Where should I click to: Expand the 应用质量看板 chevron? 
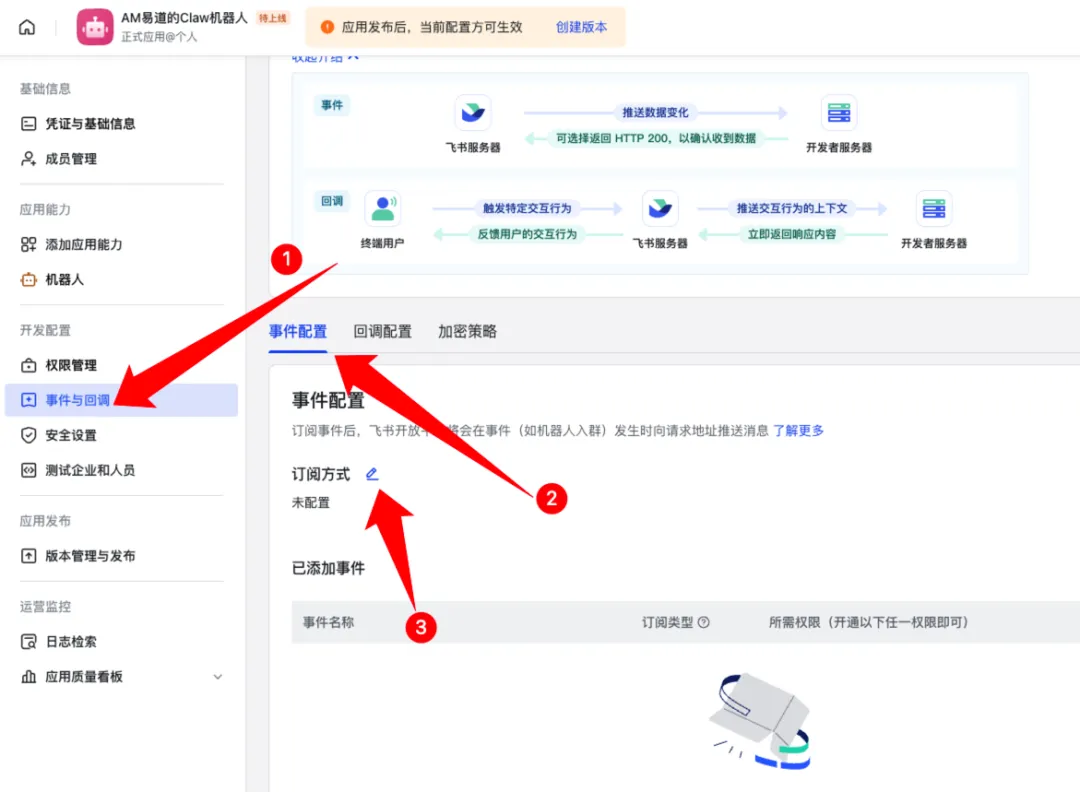218,677
